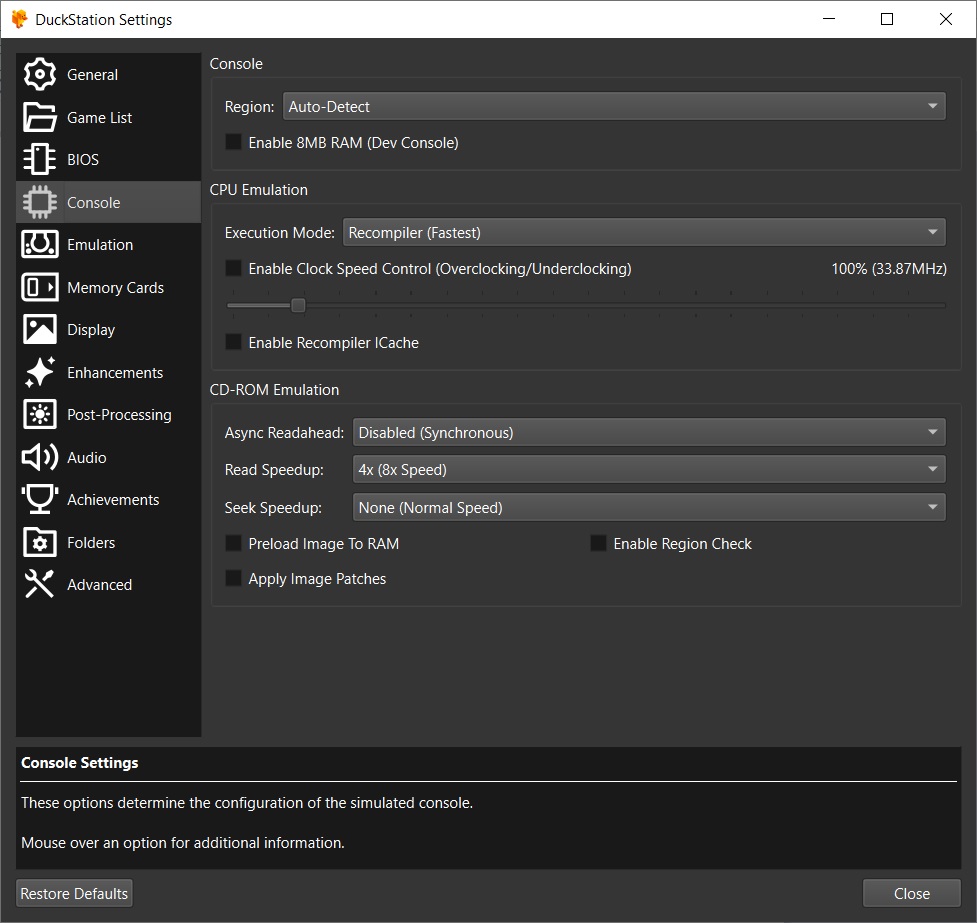
Task: Click the Achievements trophy icon
Action: pos(39,499)
